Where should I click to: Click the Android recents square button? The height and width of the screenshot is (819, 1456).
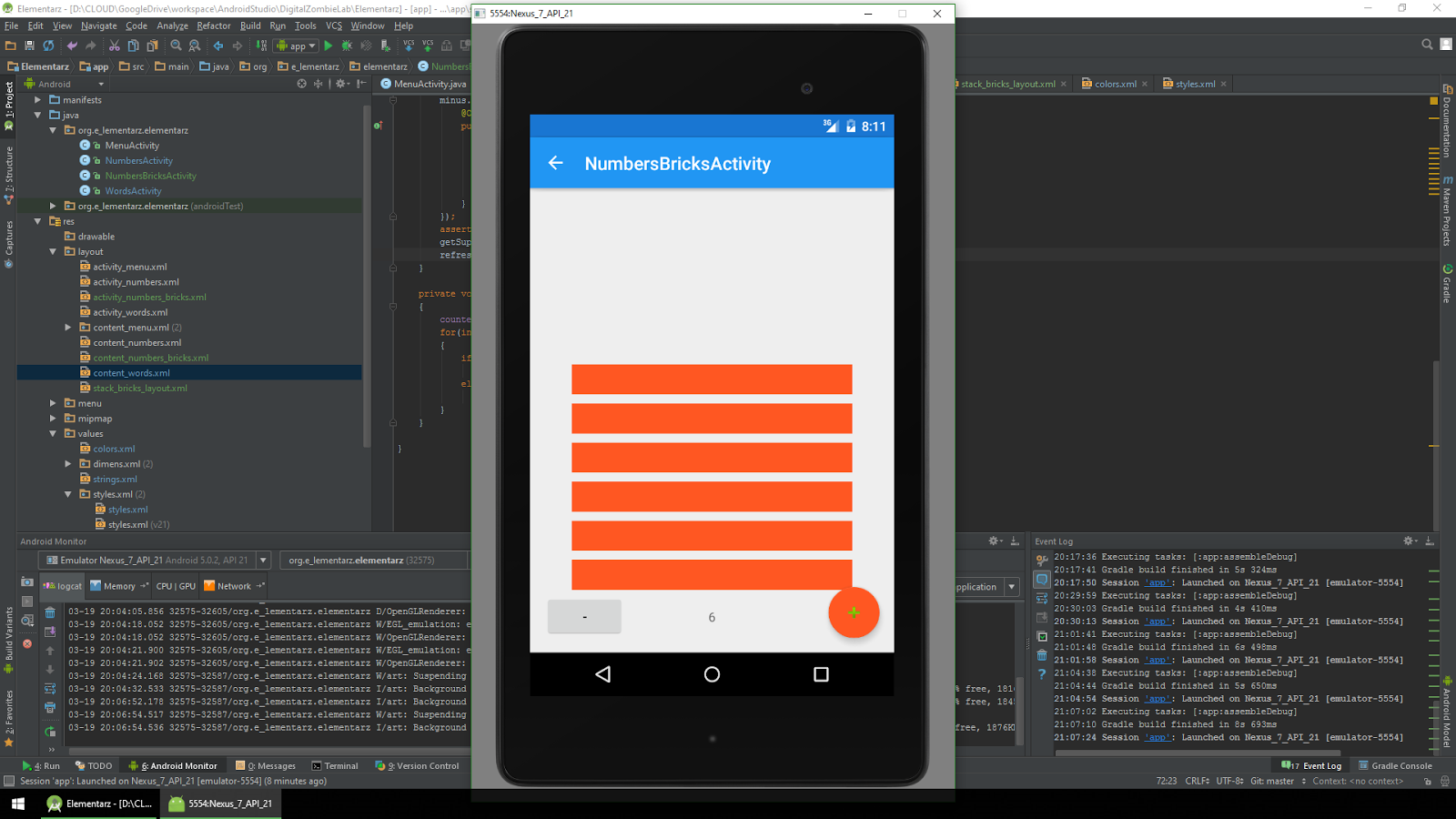(x=821, y=674)
